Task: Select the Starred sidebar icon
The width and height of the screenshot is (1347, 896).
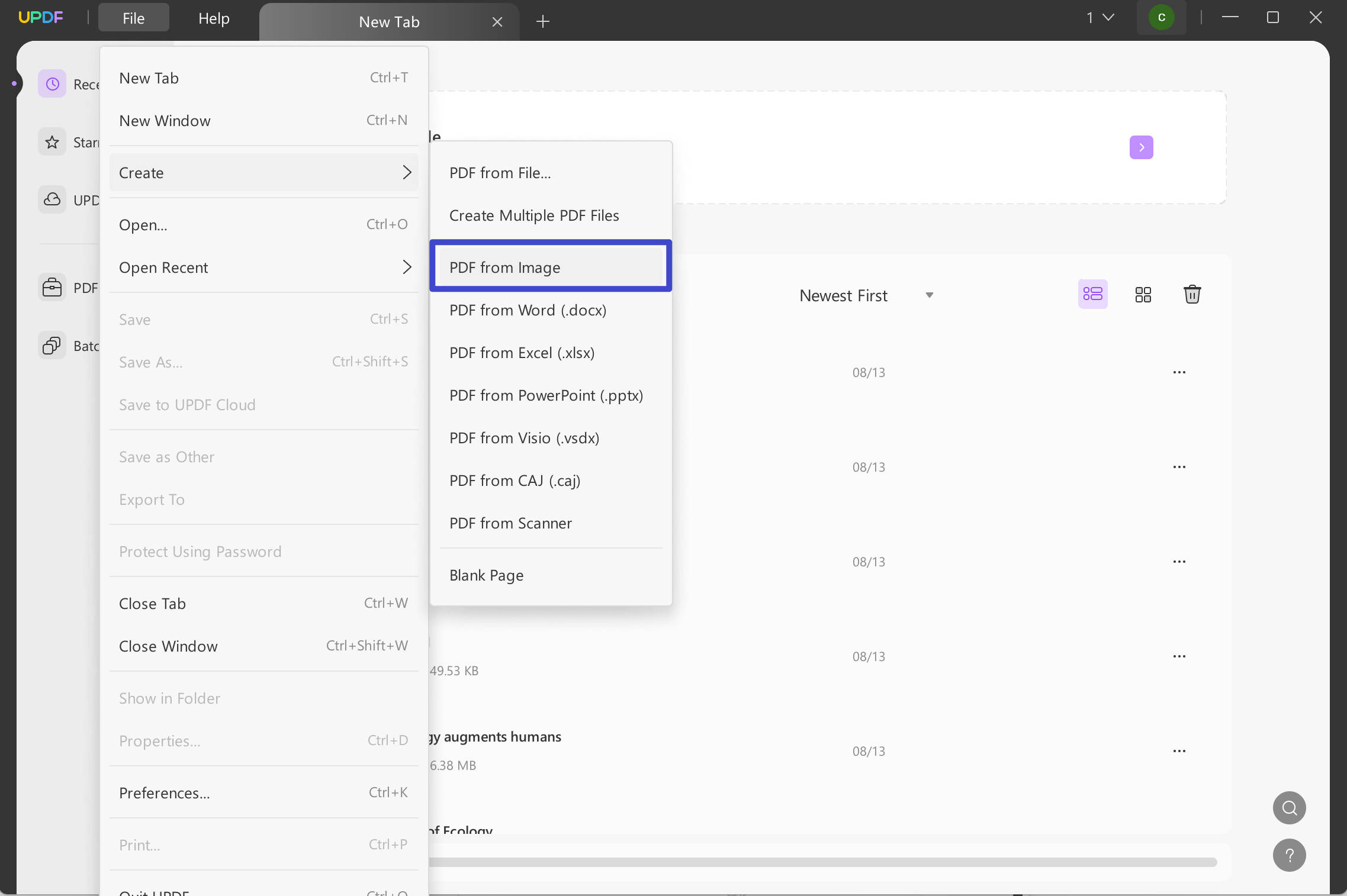Action: click(x=52, y=142)
